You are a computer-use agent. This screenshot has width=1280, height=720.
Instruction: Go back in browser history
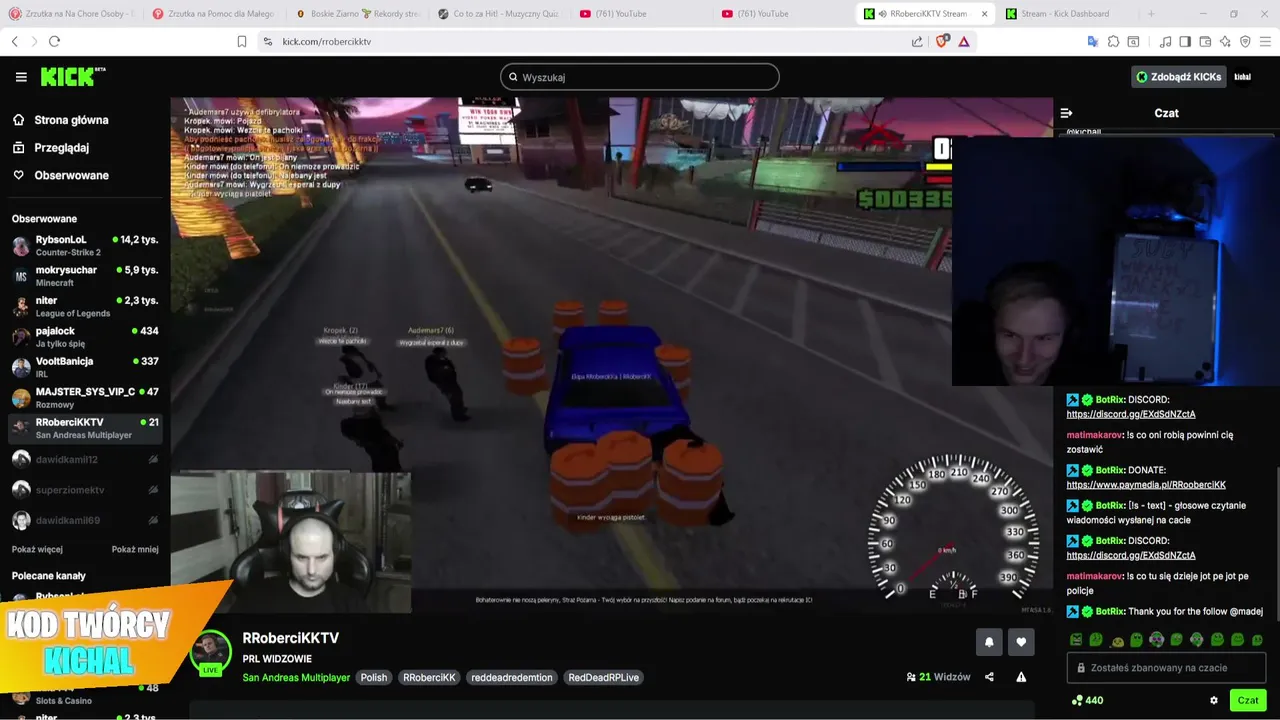[x=14, y=41]
